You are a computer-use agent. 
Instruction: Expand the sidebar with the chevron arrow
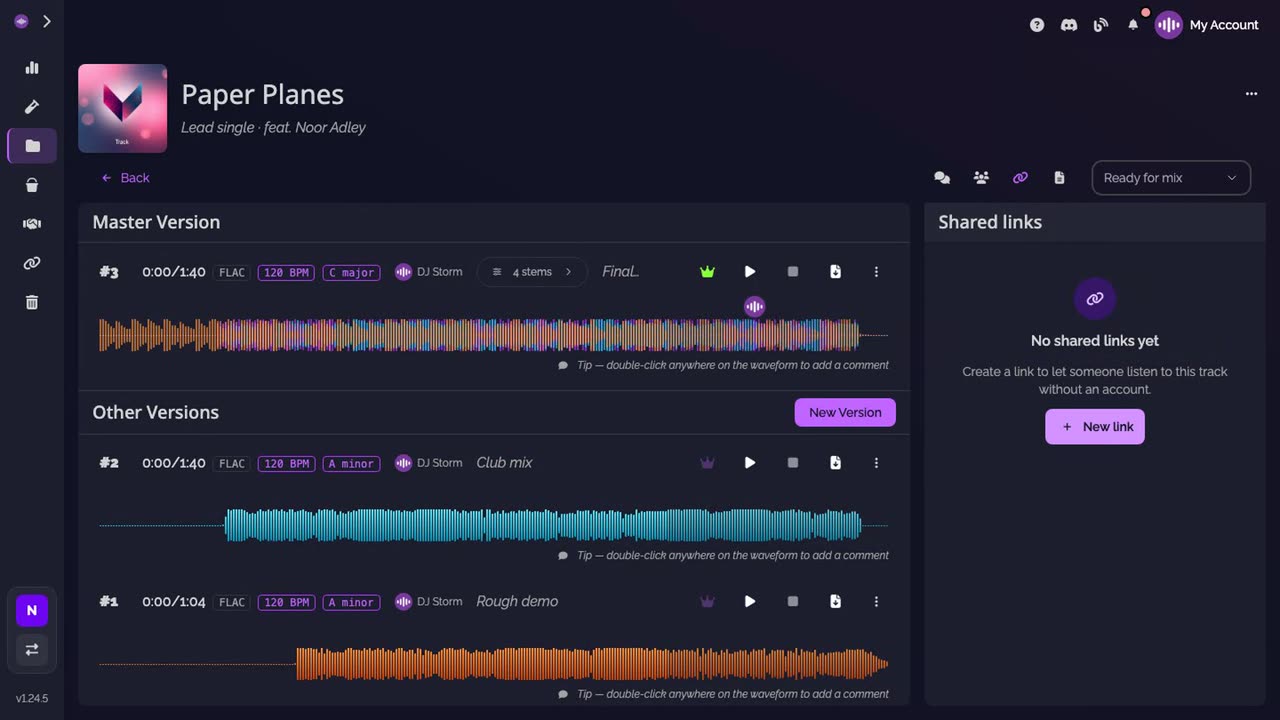(46, 21)
